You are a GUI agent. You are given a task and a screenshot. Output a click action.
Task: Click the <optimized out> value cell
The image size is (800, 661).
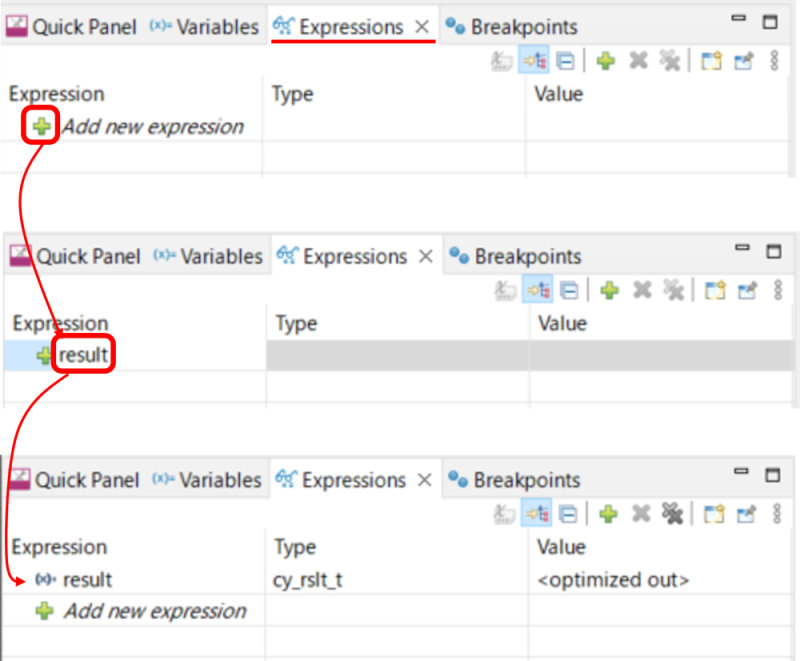tap(613, 580)
